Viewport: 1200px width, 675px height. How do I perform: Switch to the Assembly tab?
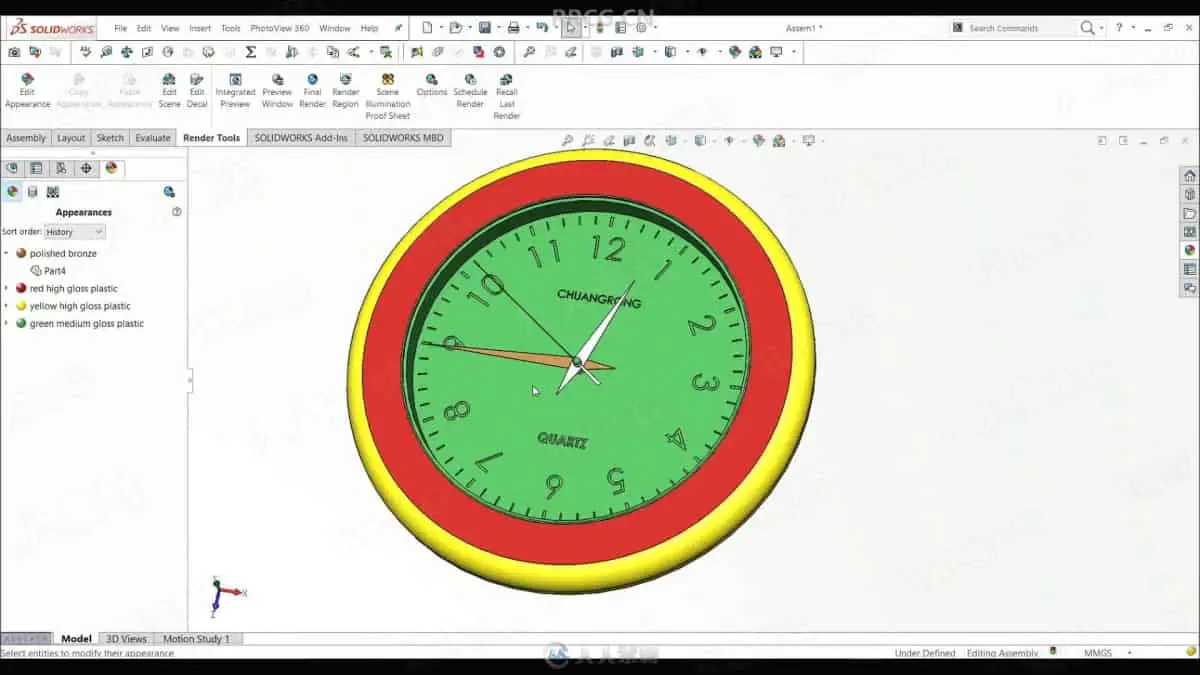point(26,138)
